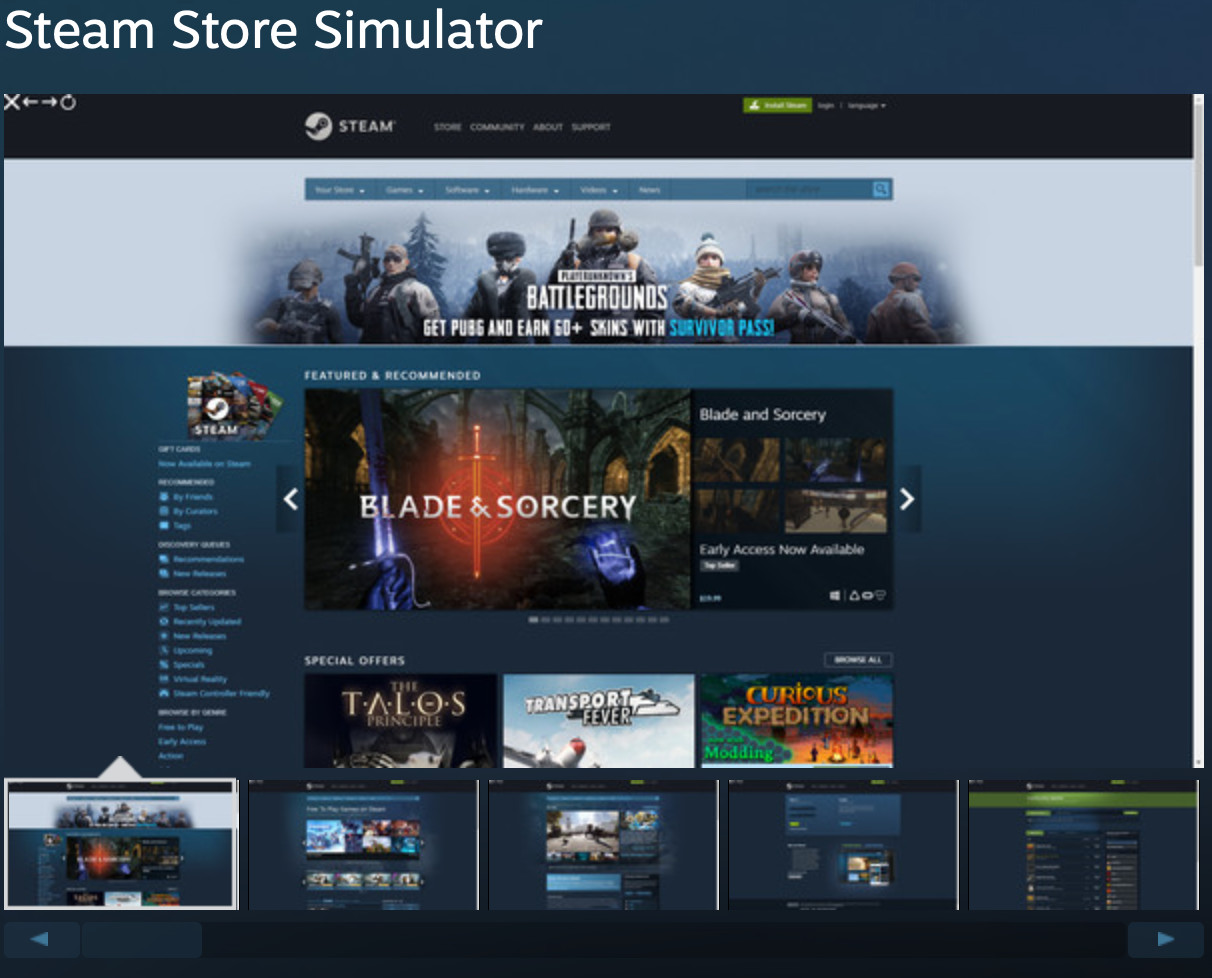Click the Steam logo icon
1212x978 pixels.
317,125
